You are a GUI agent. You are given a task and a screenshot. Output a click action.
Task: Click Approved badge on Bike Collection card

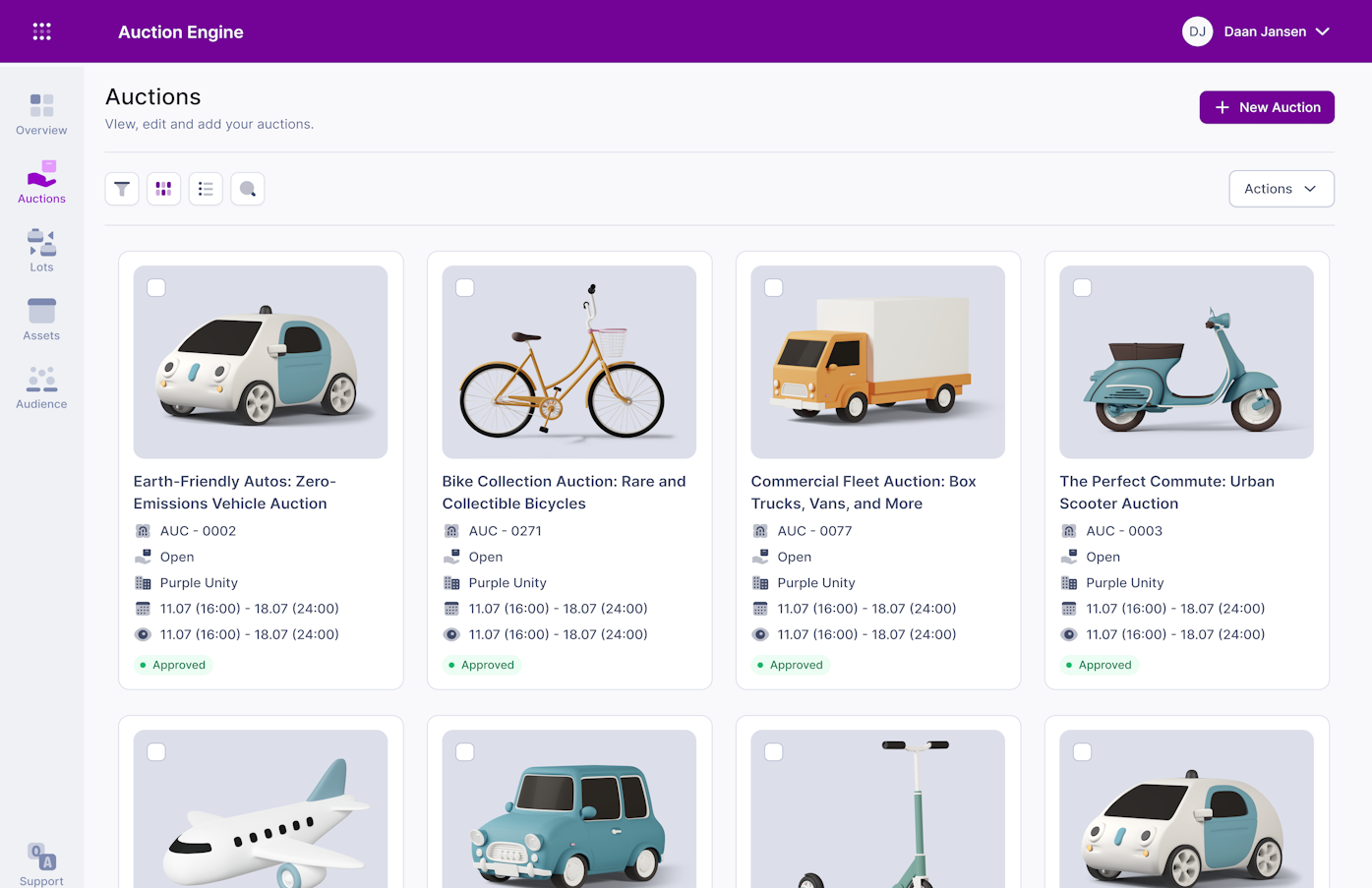click(x=482, y=665)
